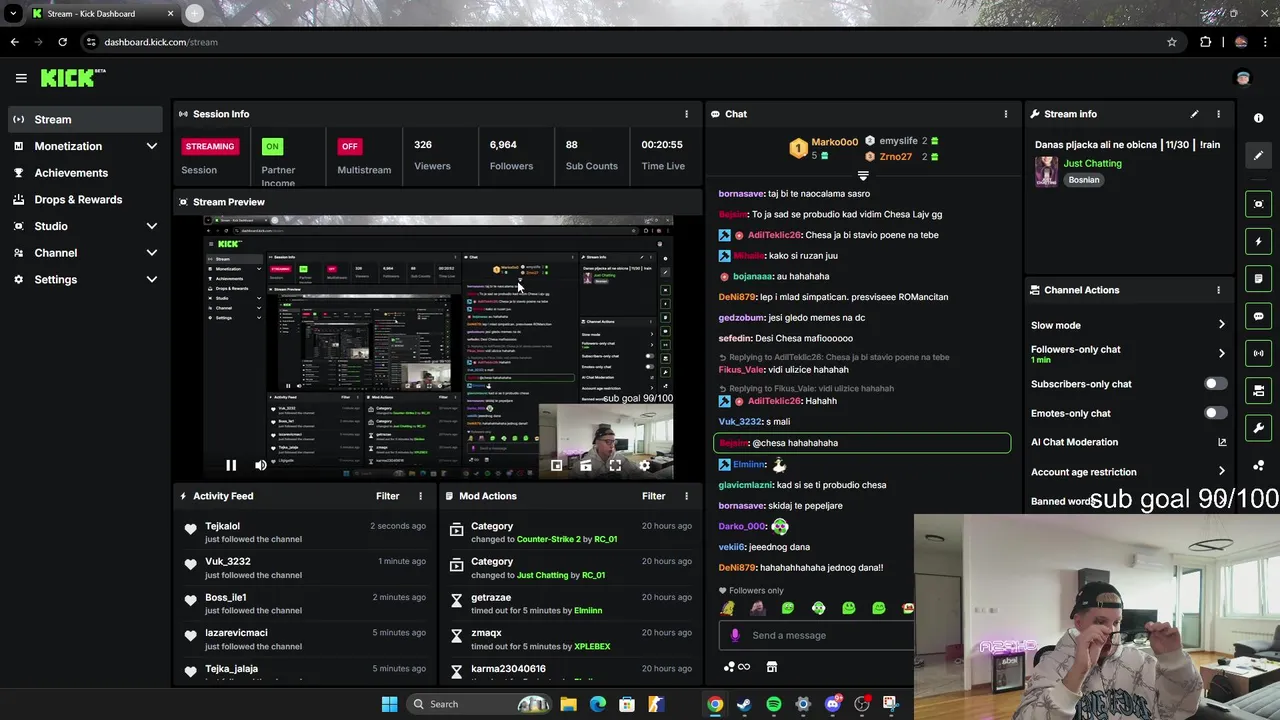Screen dimensions: 1280x720
Task: Expand Followers-only chat options
Action: pos(1221,353)
